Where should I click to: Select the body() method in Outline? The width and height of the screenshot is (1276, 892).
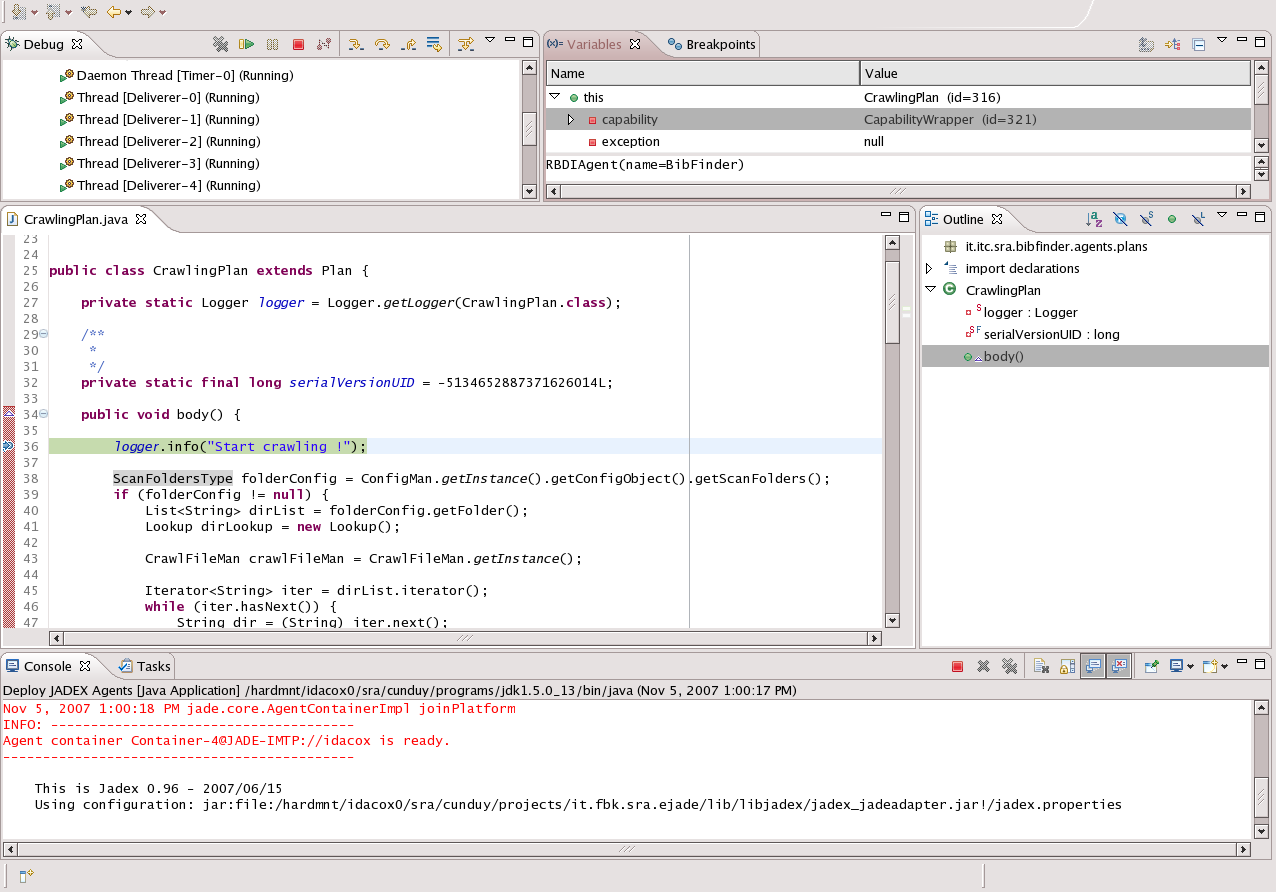coord(1003,356)
